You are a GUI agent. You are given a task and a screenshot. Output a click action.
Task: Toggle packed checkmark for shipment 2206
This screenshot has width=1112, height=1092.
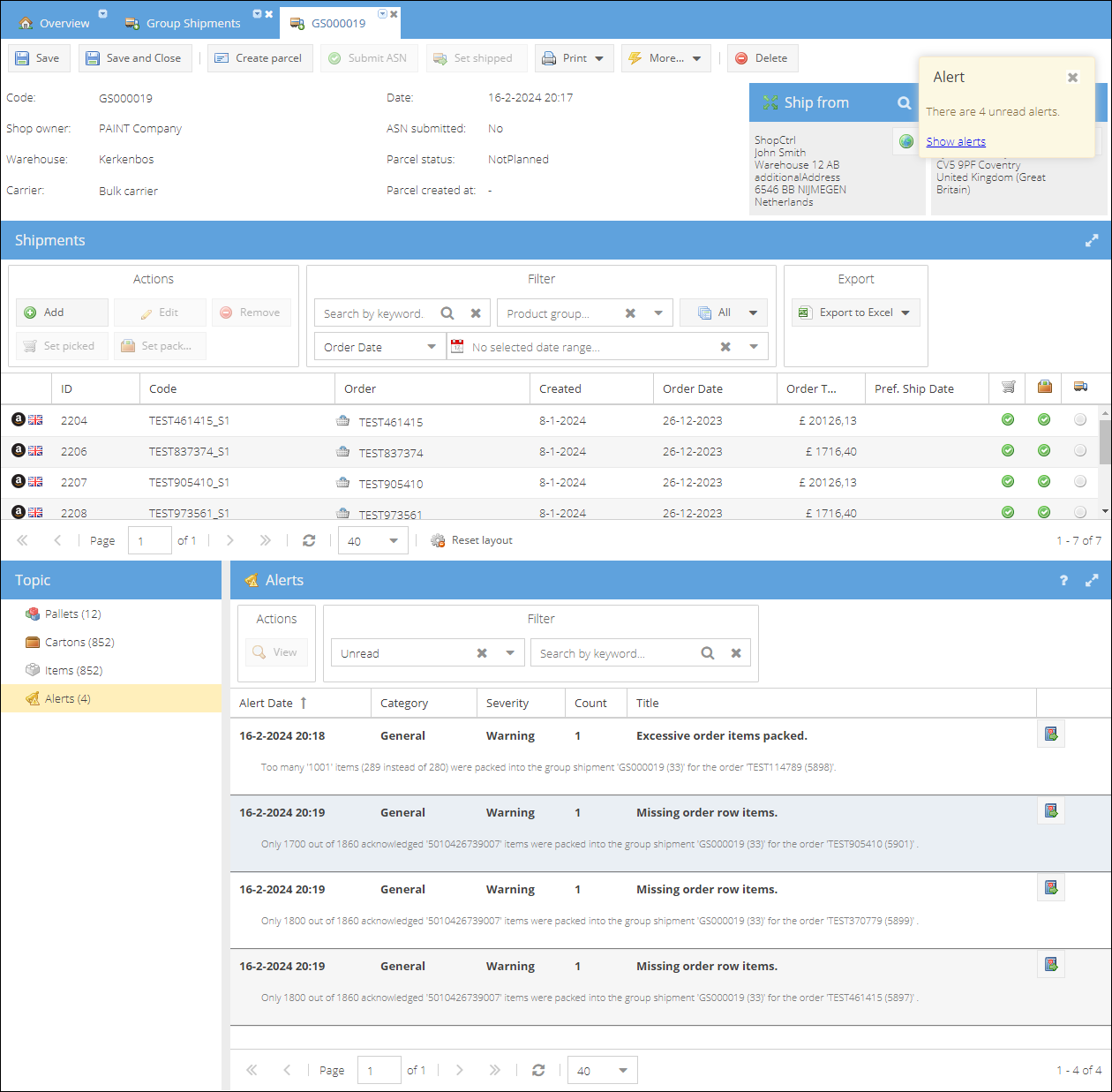(x=1044, y=451)
